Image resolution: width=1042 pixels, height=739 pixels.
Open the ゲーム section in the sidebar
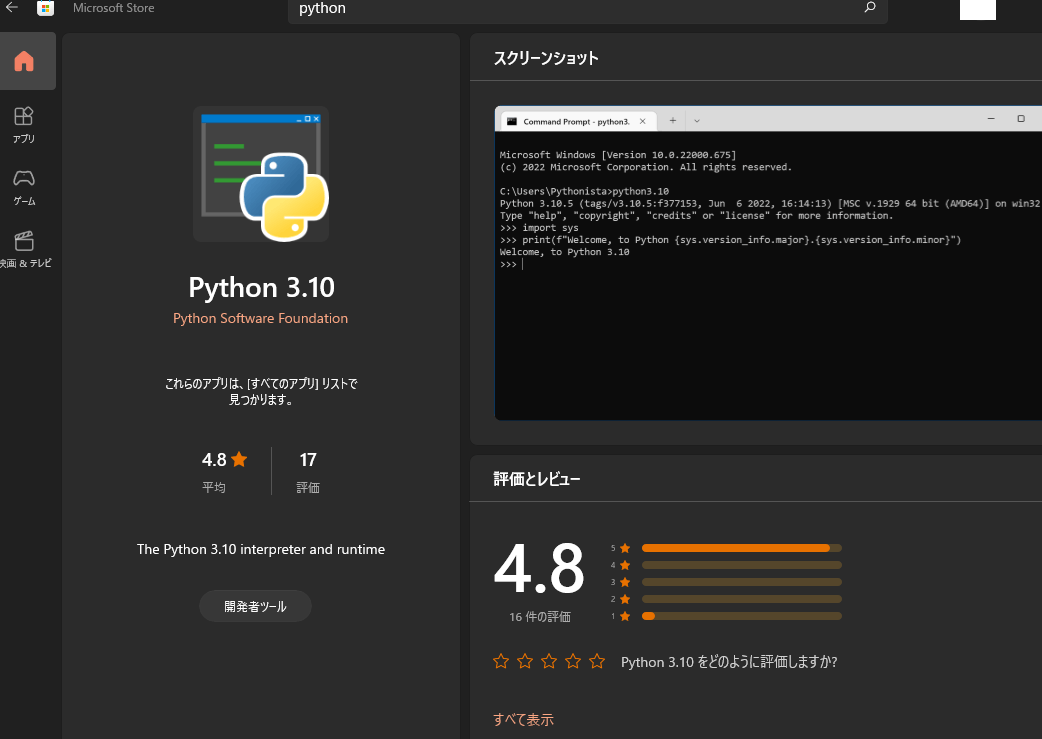pyautogui.click(x=24, y=187)
